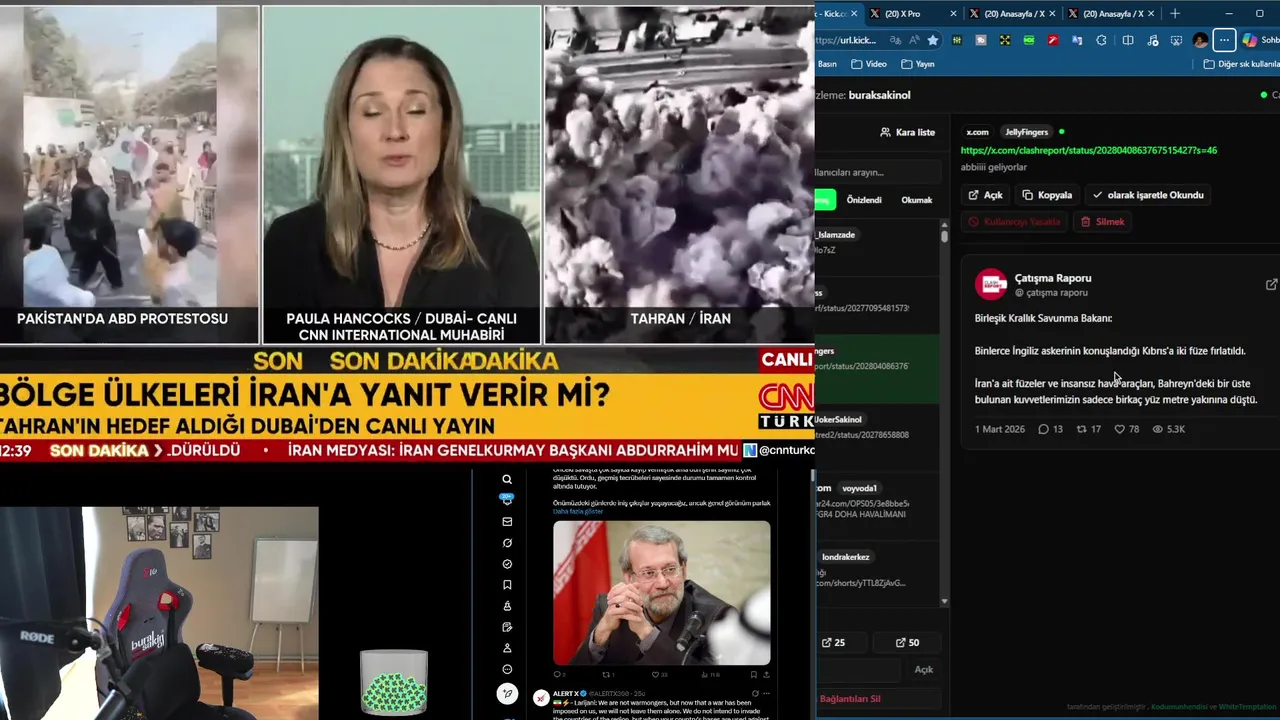Open browser profile avatar
The width and height of the screenshot is (1280, 720).
1201,40
